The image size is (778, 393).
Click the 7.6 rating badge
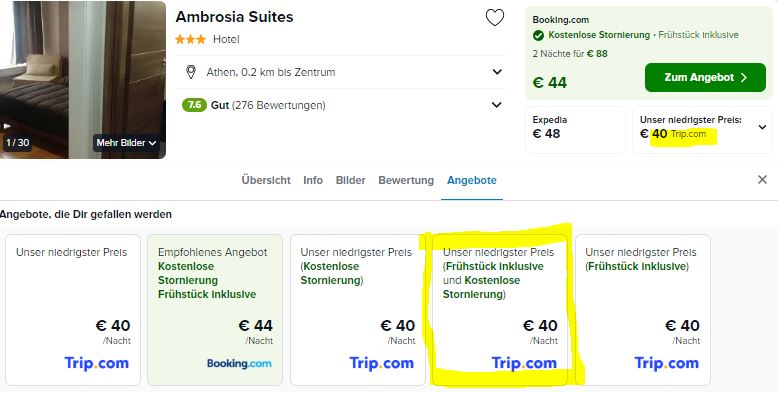[x=194, y=105]
